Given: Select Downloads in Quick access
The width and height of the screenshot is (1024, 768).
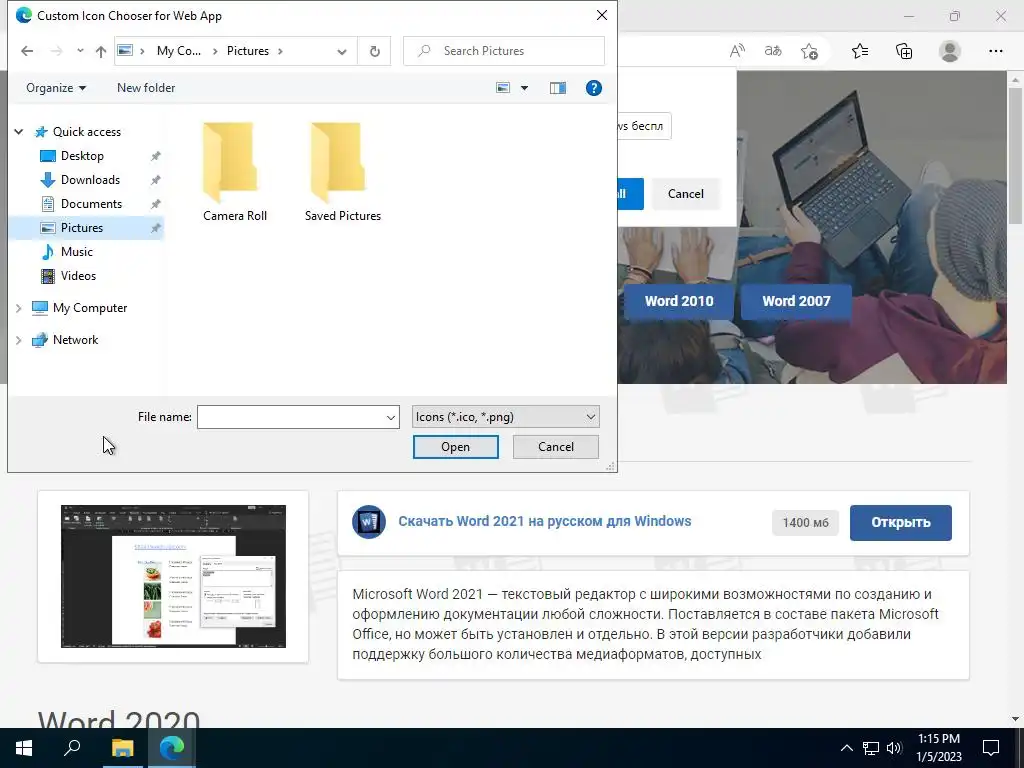Looking at the screenshot, I should tap(89, 180).
